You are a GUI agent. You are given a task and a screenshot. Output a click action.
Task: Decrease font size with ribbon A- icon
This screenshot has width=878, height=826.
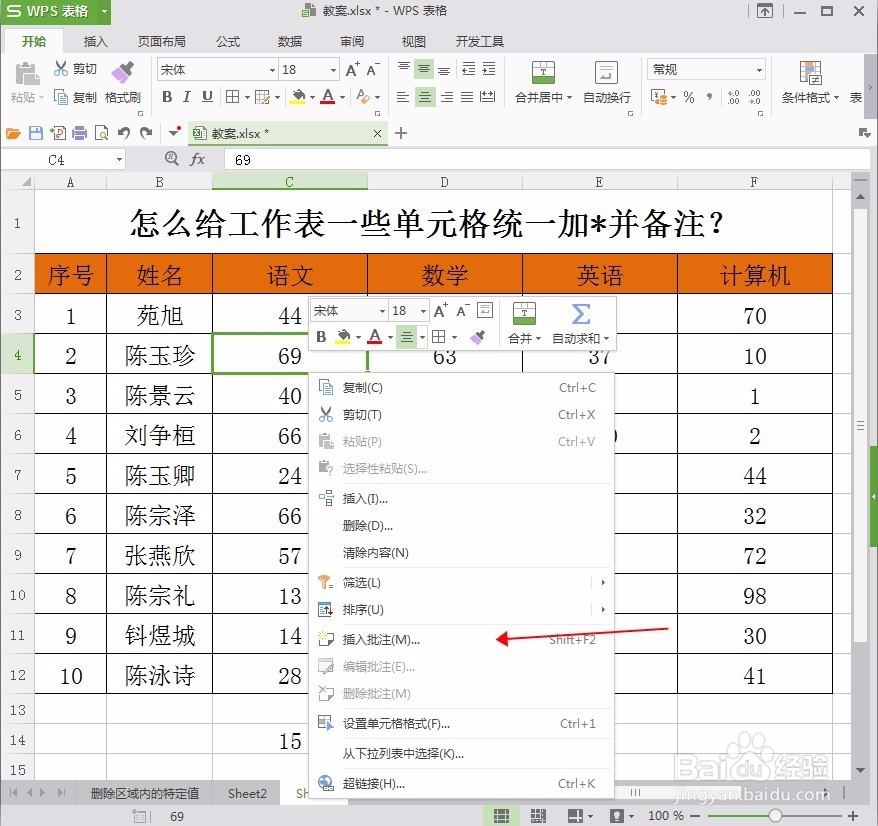(x=373, y=69)
